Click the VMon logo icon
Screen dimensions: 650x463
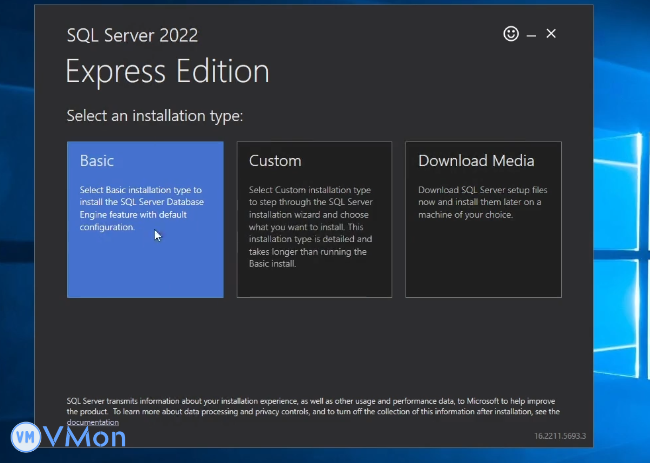click(x=25, y=438)
